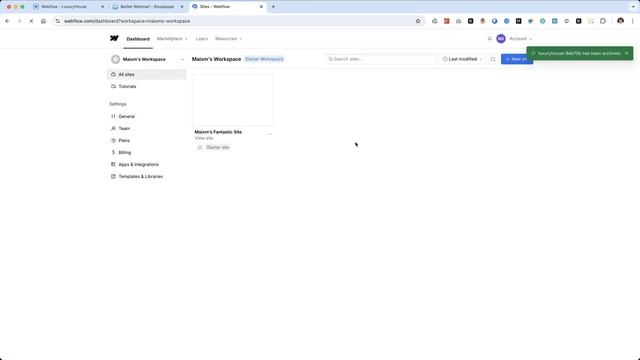The image size is (640, 360).
Task: Click the Webflow logo in the header
Action: pyautogui.click(x=114, y=38)
